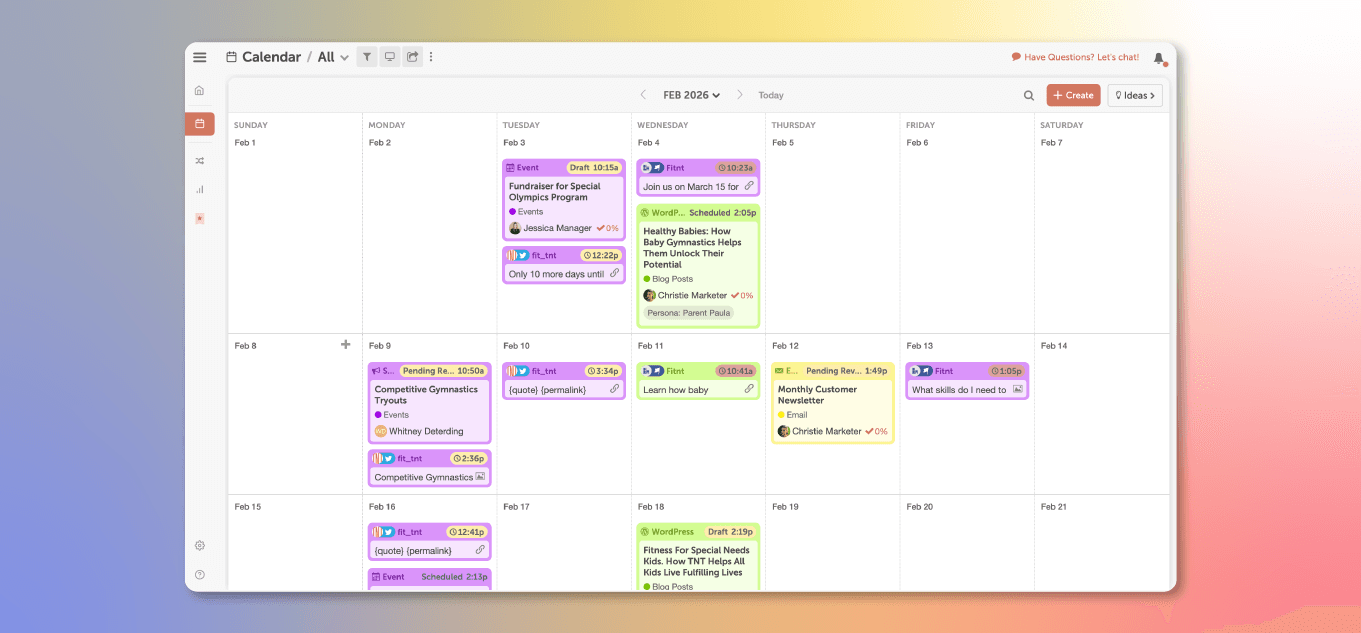
Task: Open the notifications bell
Action: 1158,58
